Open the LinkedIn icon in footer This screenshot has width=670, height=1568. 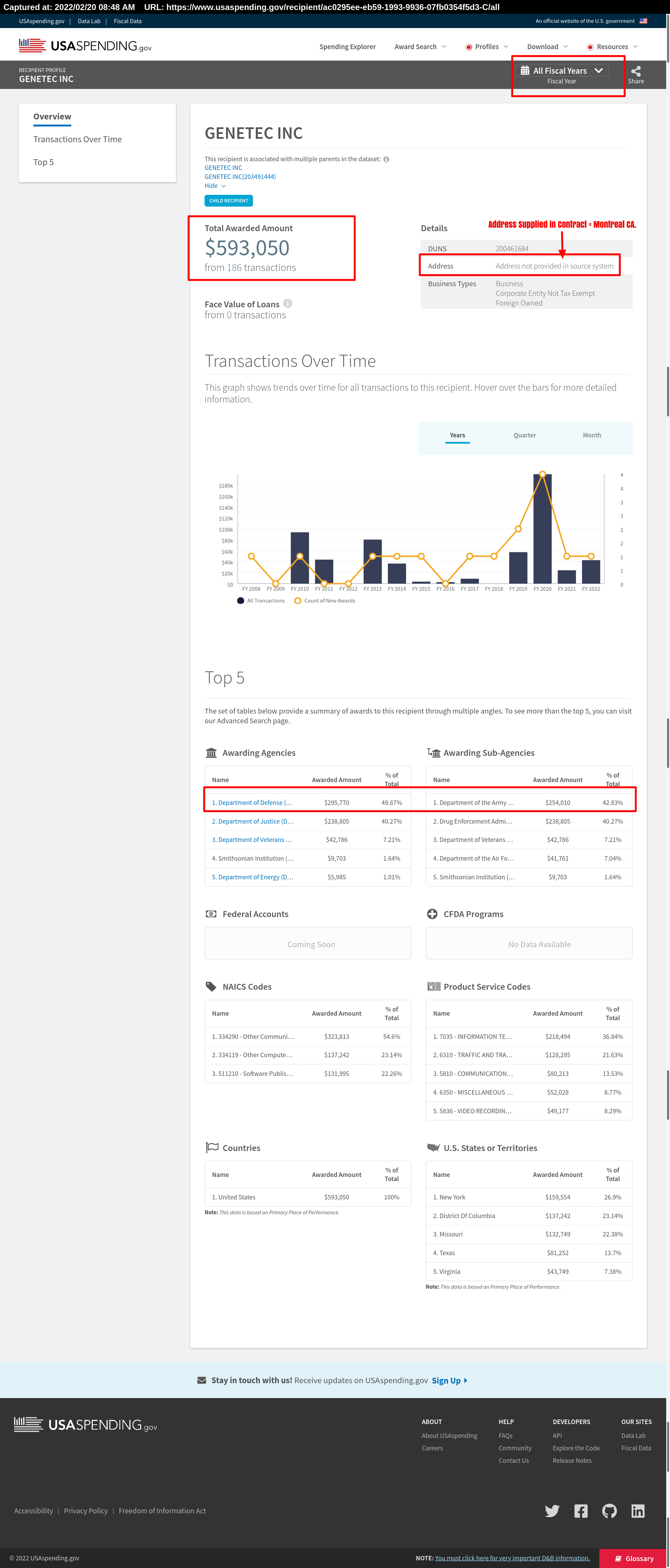tap(638, 1511)
